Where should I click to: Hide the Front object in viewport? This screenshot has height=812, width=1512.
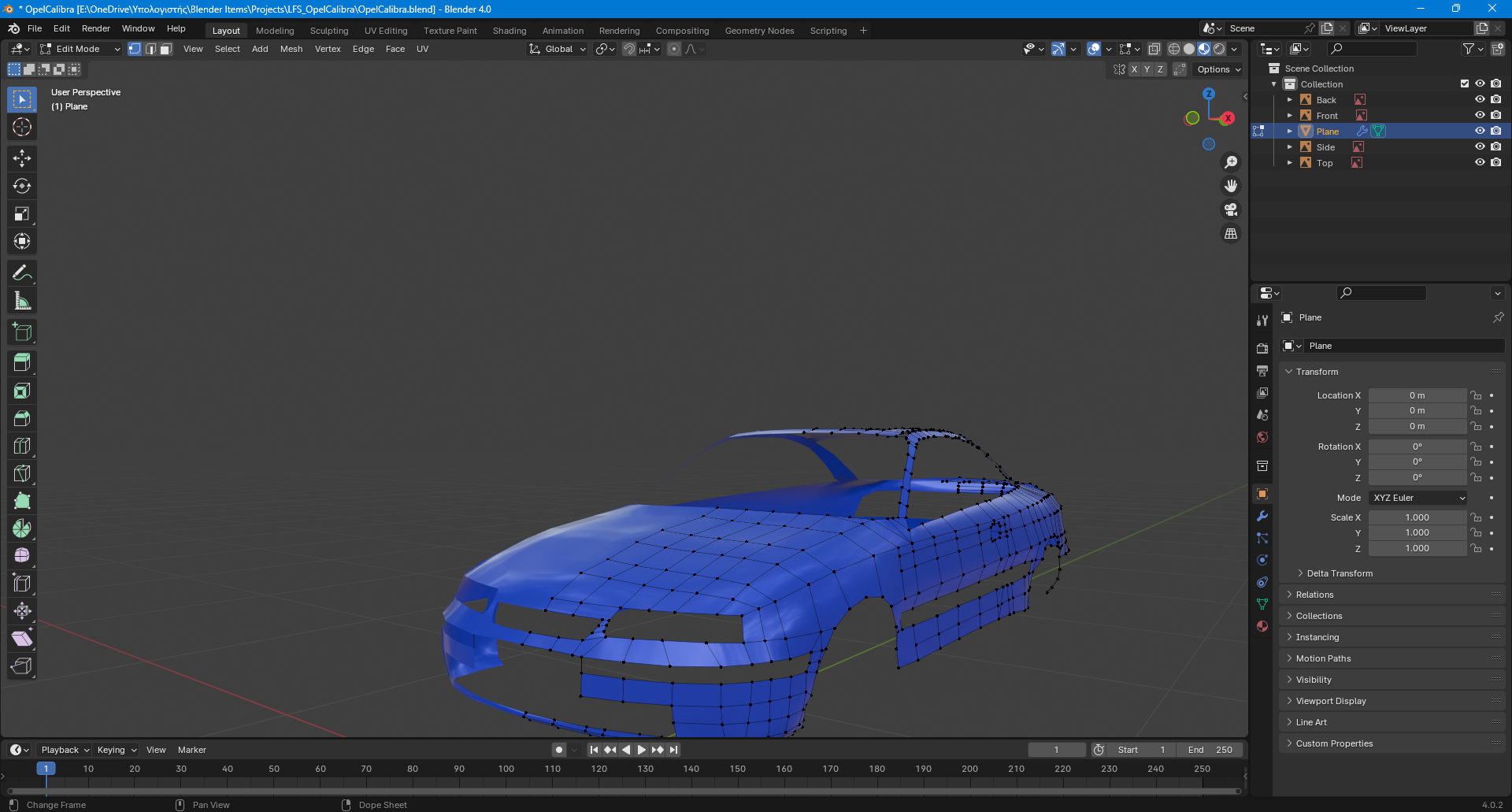click(1480, 116)
